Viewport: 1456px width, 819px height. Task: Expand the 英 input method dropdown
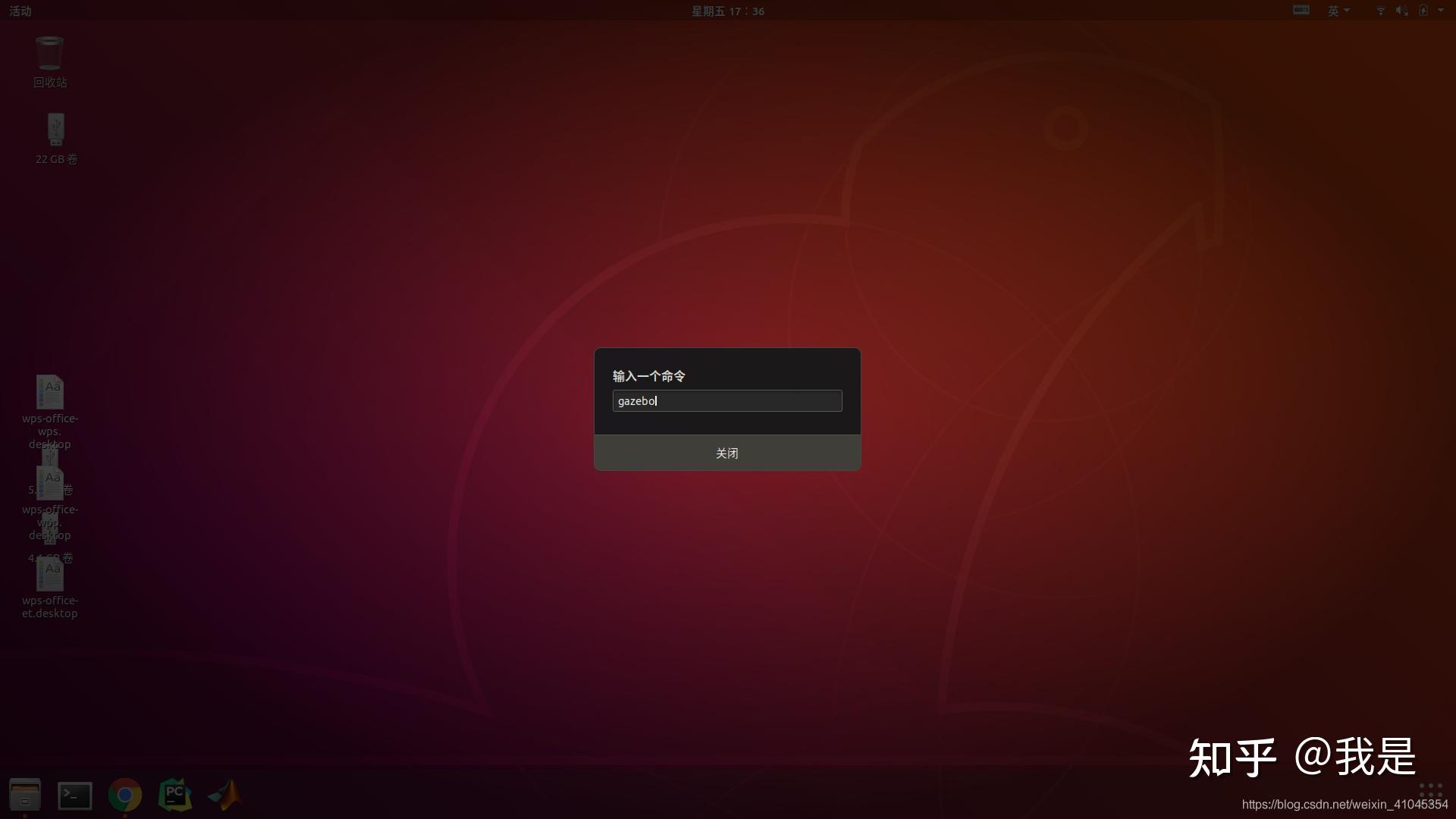[x=1338, y=11]
